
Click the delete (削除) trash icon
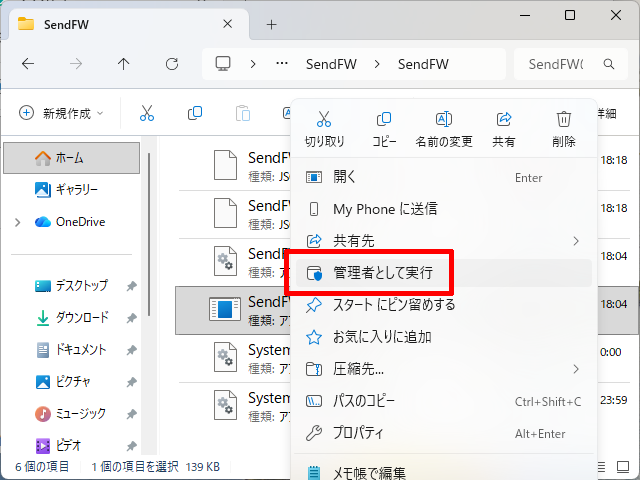click(x=564, y=121)
